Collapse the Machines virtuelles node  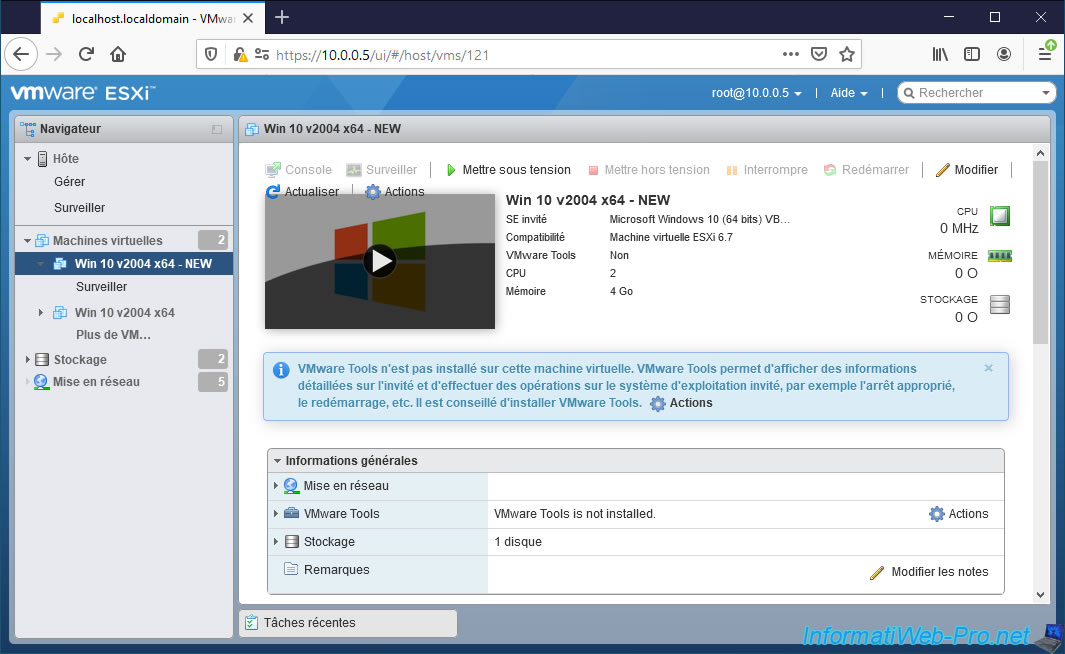[x=28, y=240]
